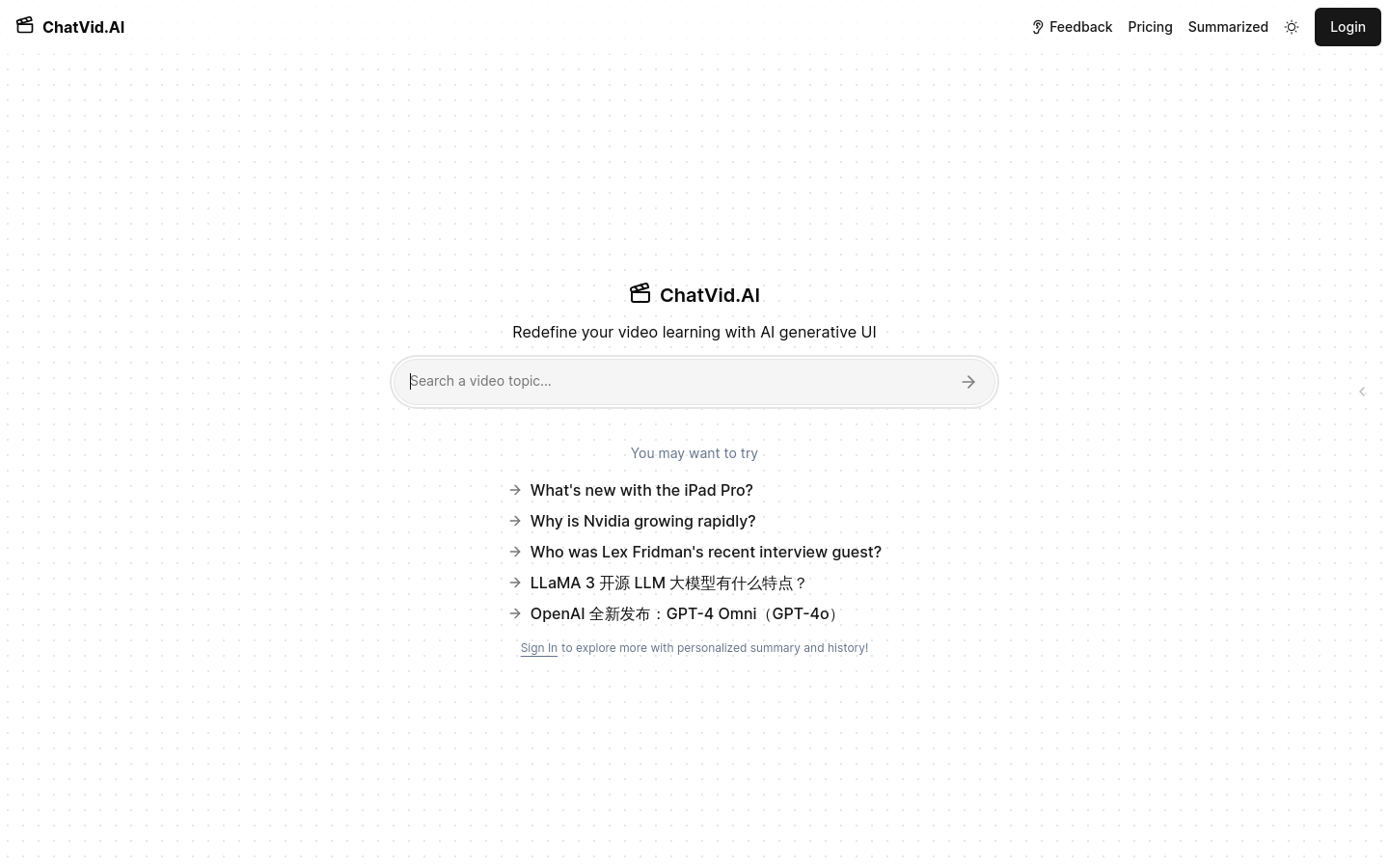Expand the side panel chevron on the right edge

click(1362, 392)
